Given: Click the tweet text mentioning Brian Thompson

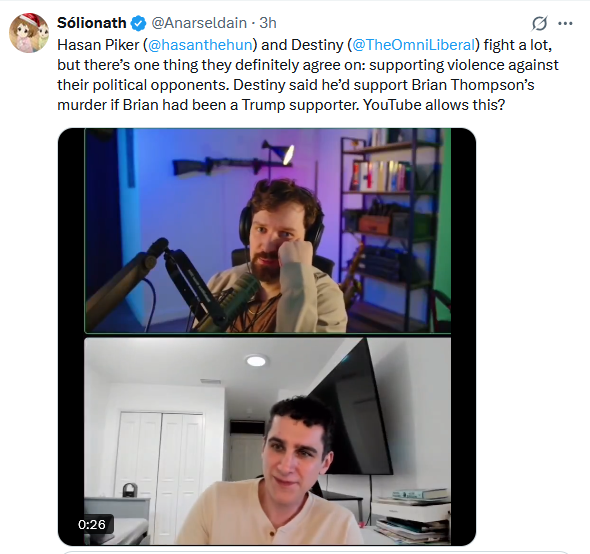Looking at the screenshot, I should 308,75.
